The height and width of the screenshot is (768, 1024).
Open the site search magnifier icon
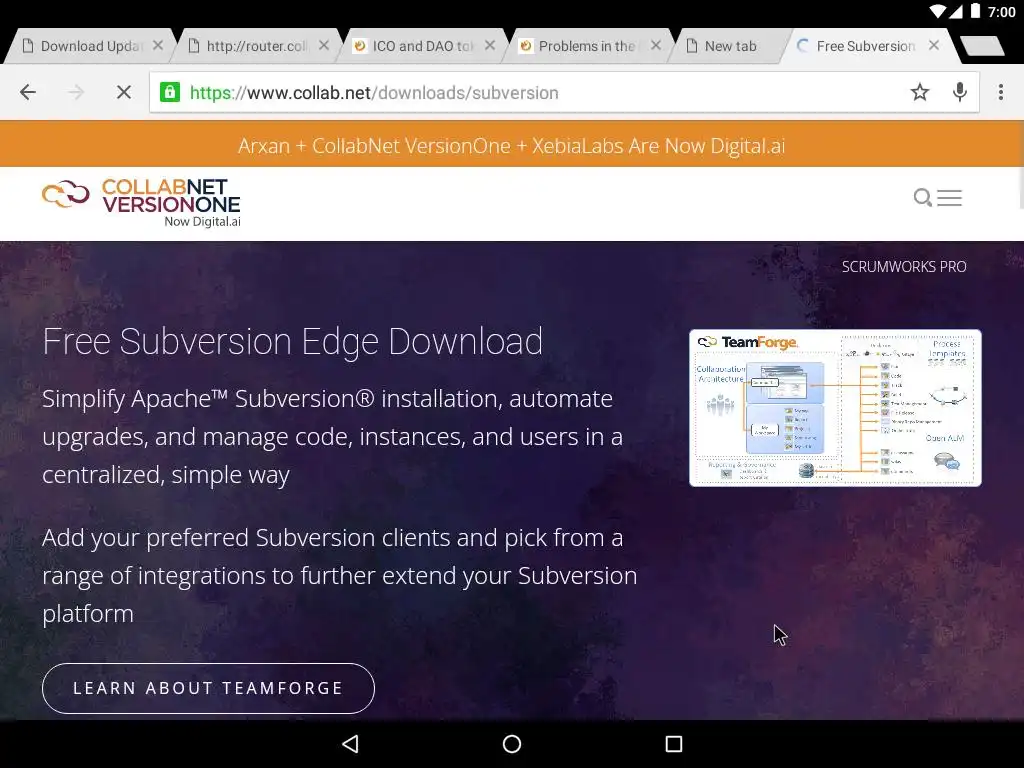click(x=922, y=197)
